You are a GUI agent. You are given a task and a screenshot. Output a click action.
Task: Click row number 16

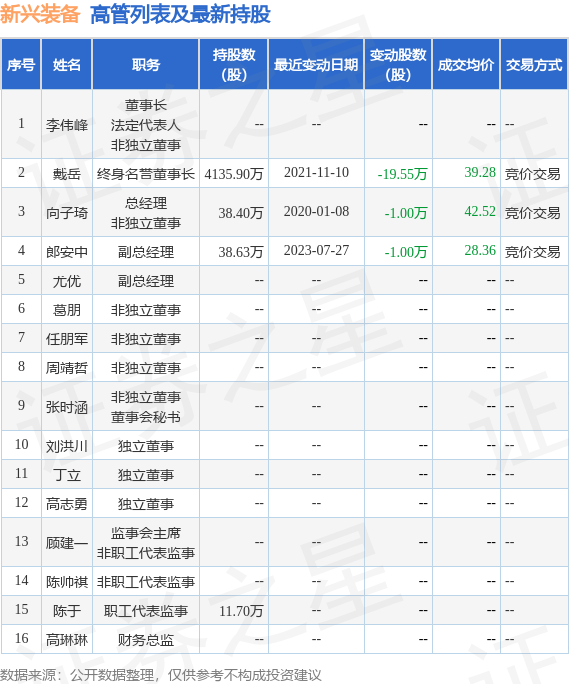tap(21, 638)
